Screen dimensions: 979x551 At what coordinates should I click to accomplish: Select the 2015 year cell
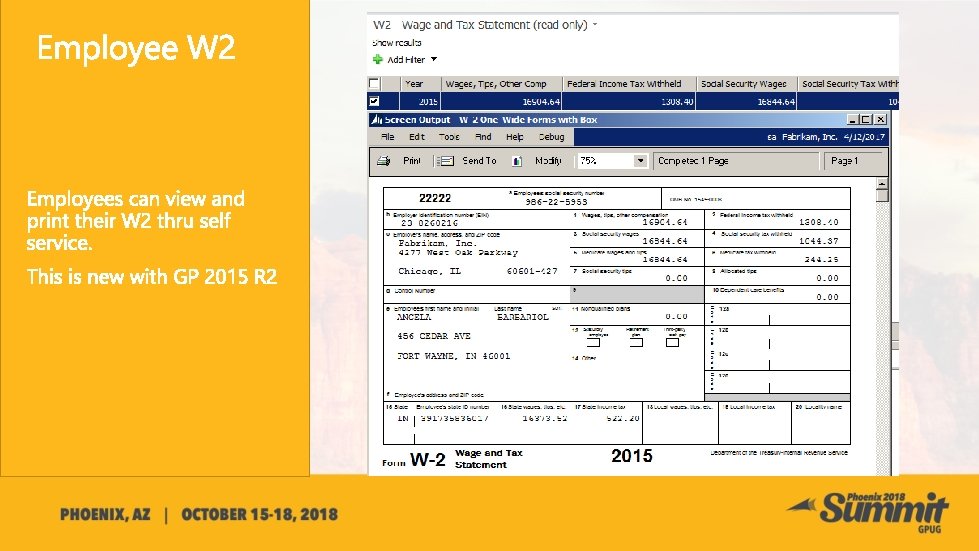420,101
